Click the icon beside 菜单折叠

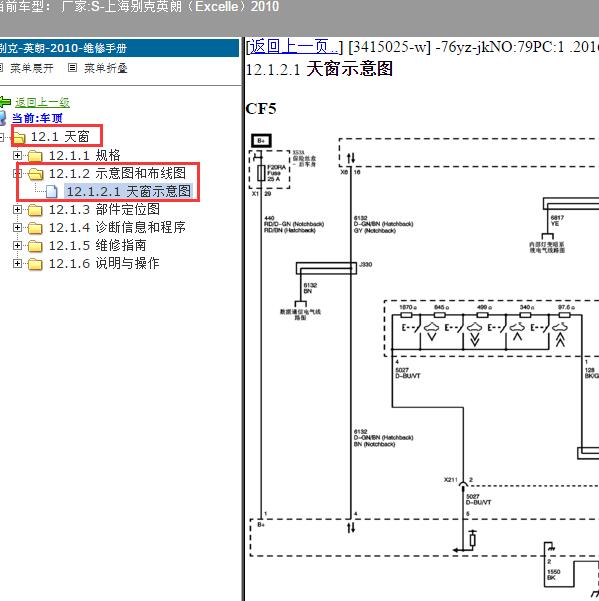click(72, 68)
